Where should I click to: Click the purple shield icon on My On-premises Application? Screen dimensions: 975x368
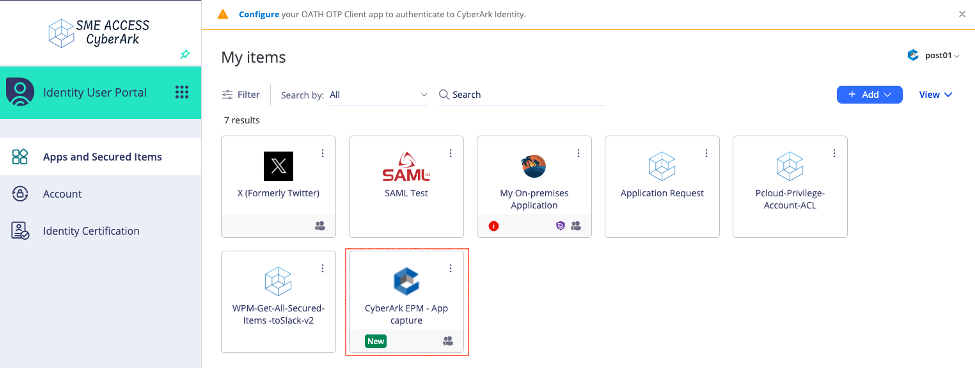560,226
